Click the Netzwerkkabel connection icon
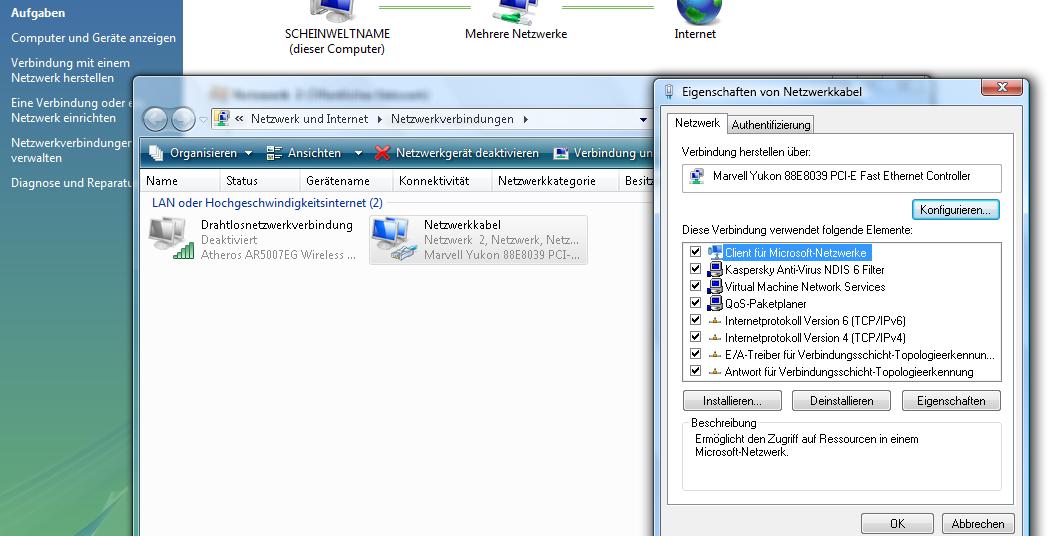 click(394, 239)
